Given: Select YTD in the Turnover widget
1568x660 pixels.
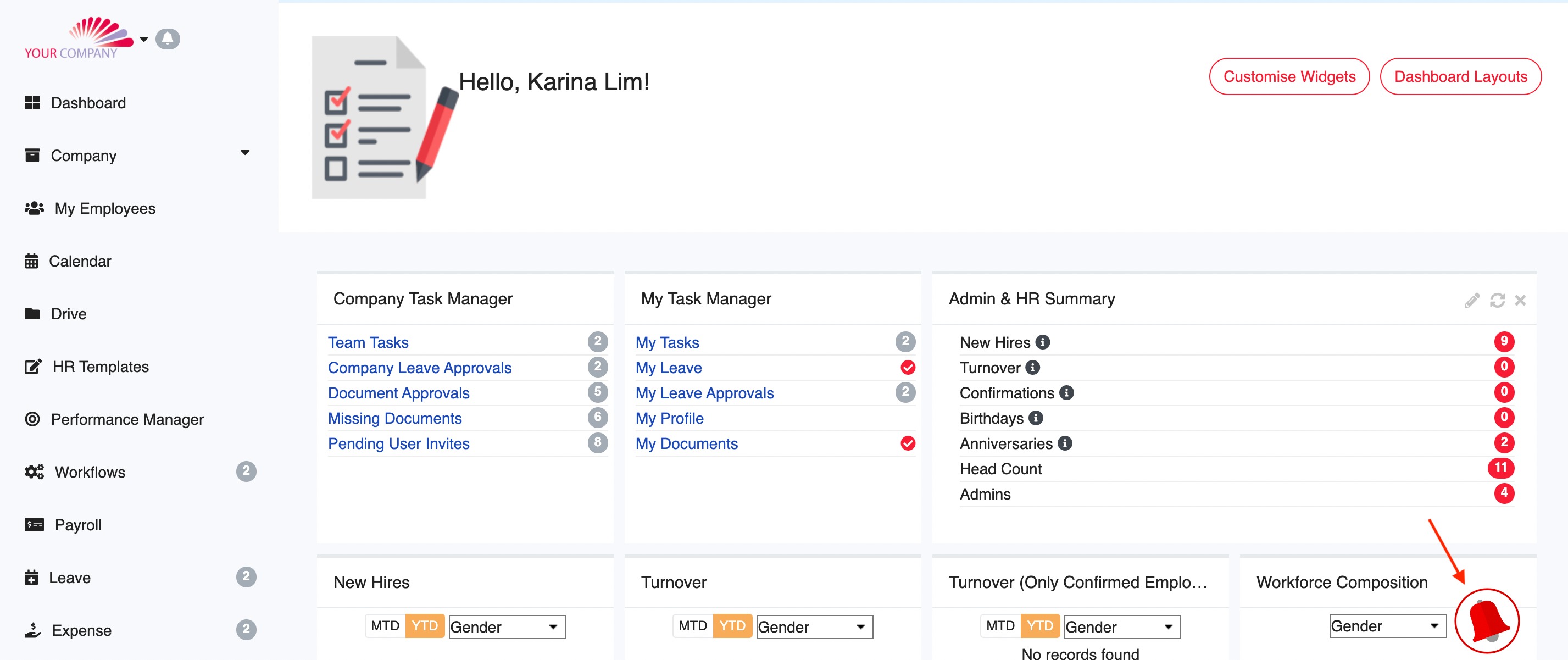Looking at the screenshot, I should pos(732,626).
